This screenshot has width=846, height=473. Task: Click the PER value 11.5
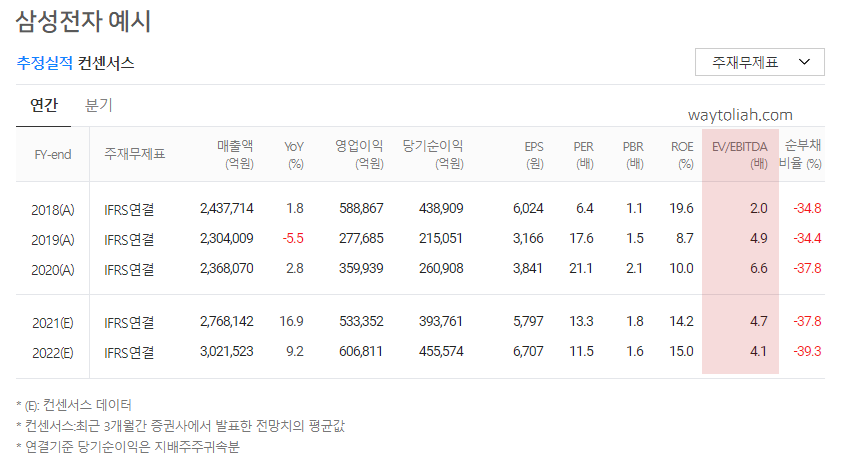click(x=582, y=351)
